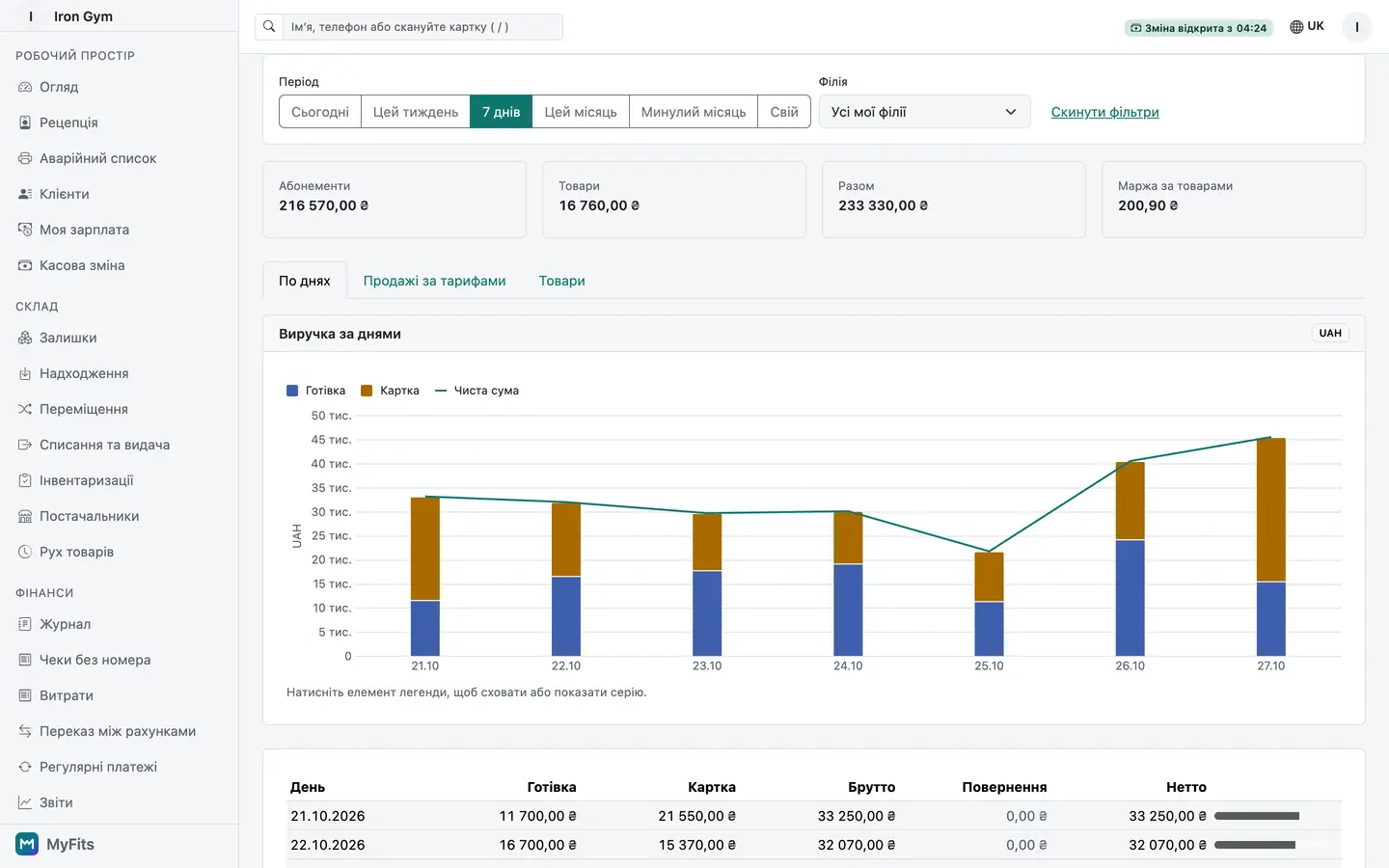The width and height of the screenshot is (1389, 868).
Task: Open Залишки stock icon
Action: (x=25, y=338)
